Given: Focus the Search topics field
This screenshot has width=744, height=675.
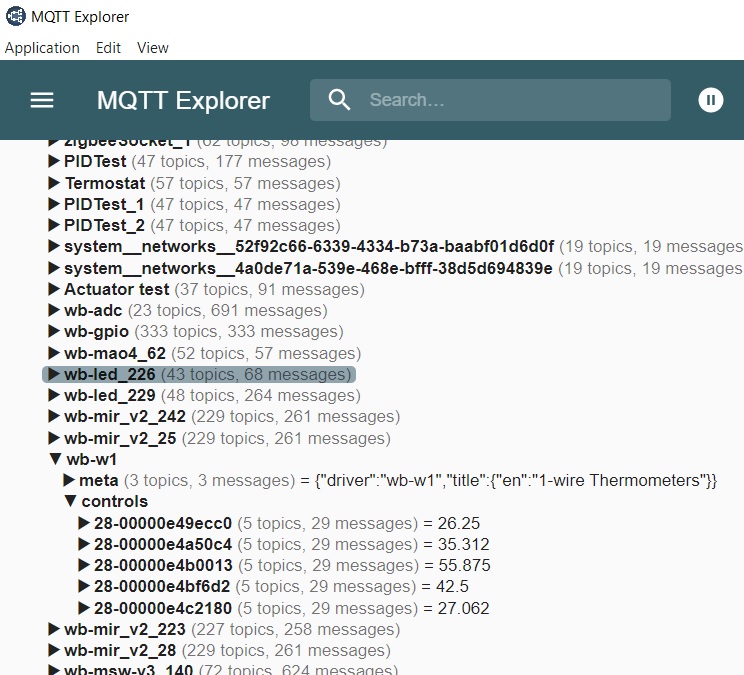Looking at the screenshot, I should click(490, 100).
